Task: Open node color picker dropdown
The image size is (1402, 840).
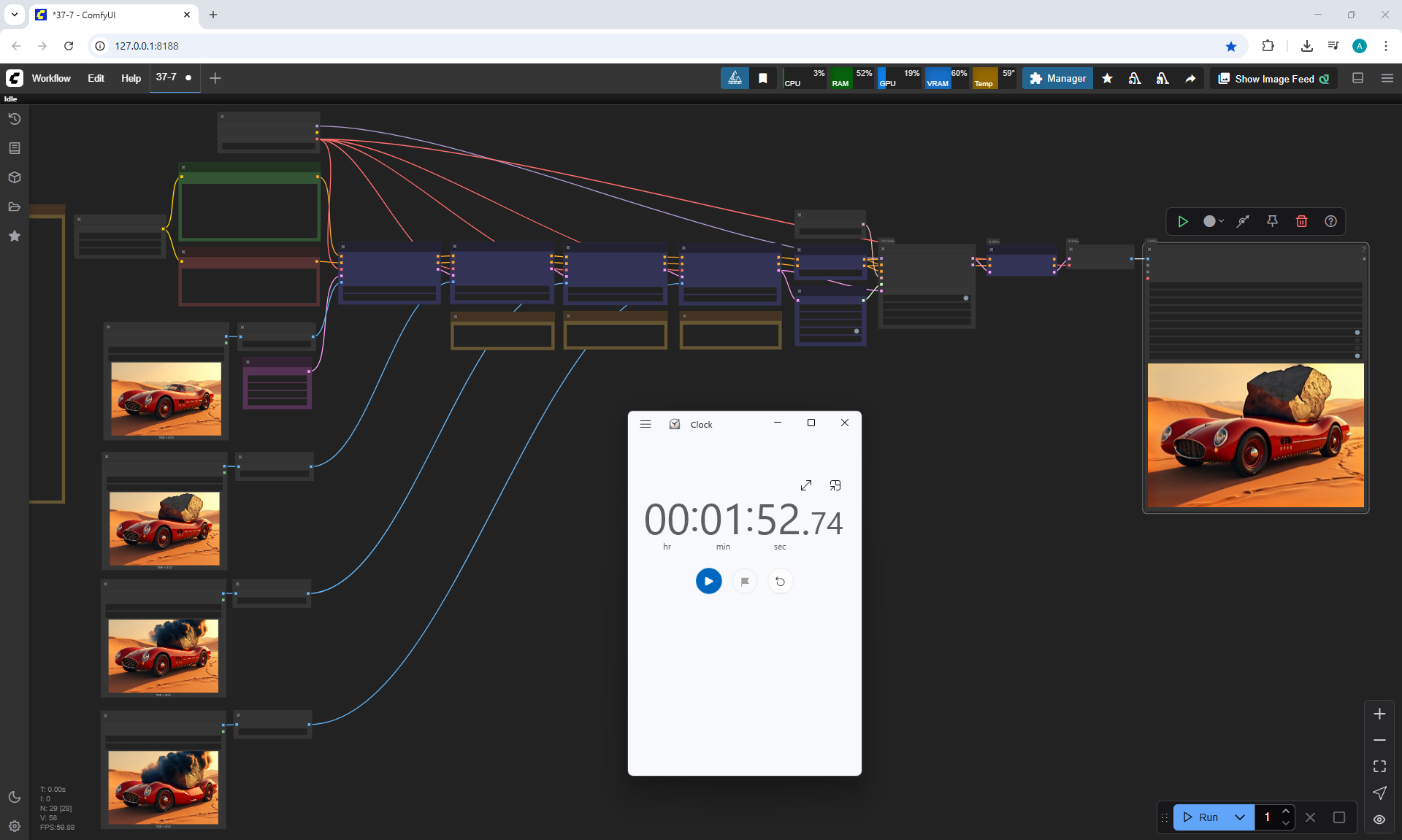Action: tap(1213, 221)
